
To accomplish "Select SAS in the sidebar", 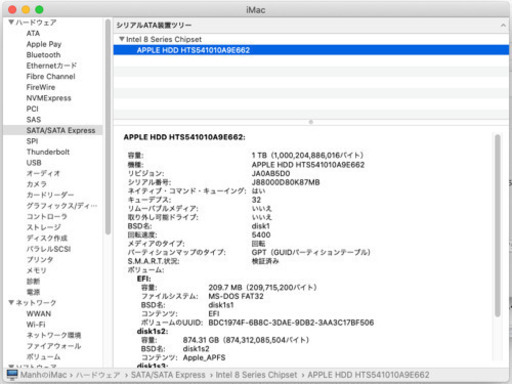I will click(34, 120).
